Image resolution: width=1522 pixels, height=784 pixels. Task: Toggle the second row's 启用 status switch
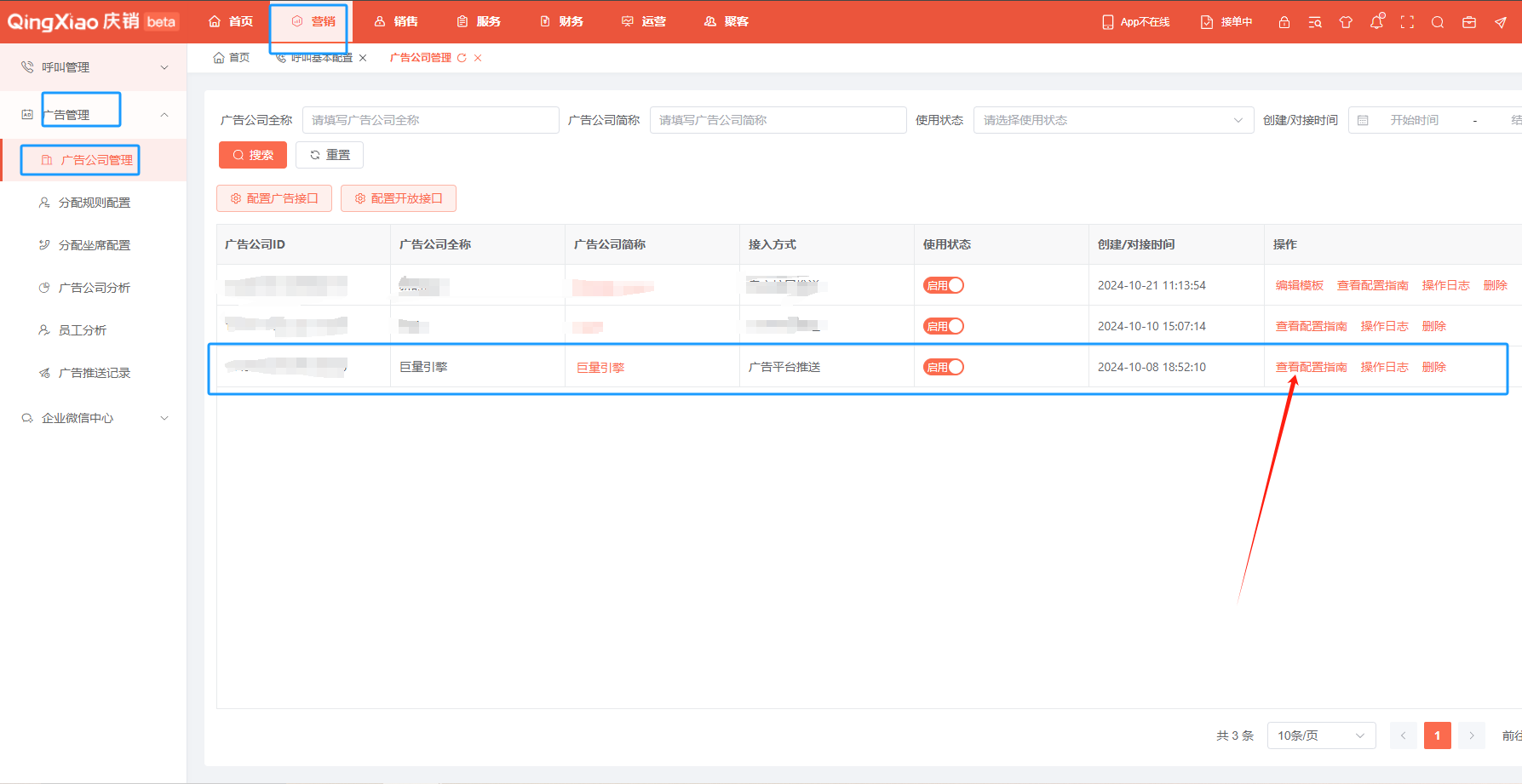point(943,326)
